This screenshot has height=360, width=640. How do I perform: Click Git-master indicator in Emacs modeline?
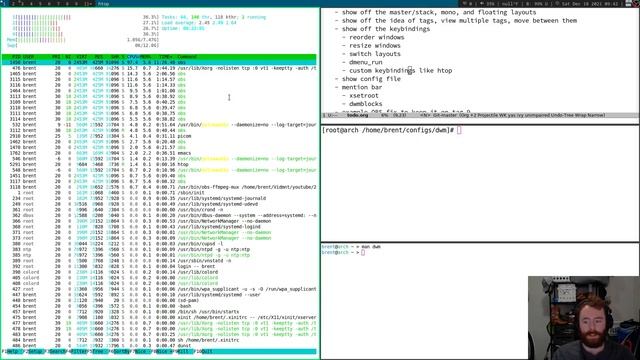[x=445, y=116]
